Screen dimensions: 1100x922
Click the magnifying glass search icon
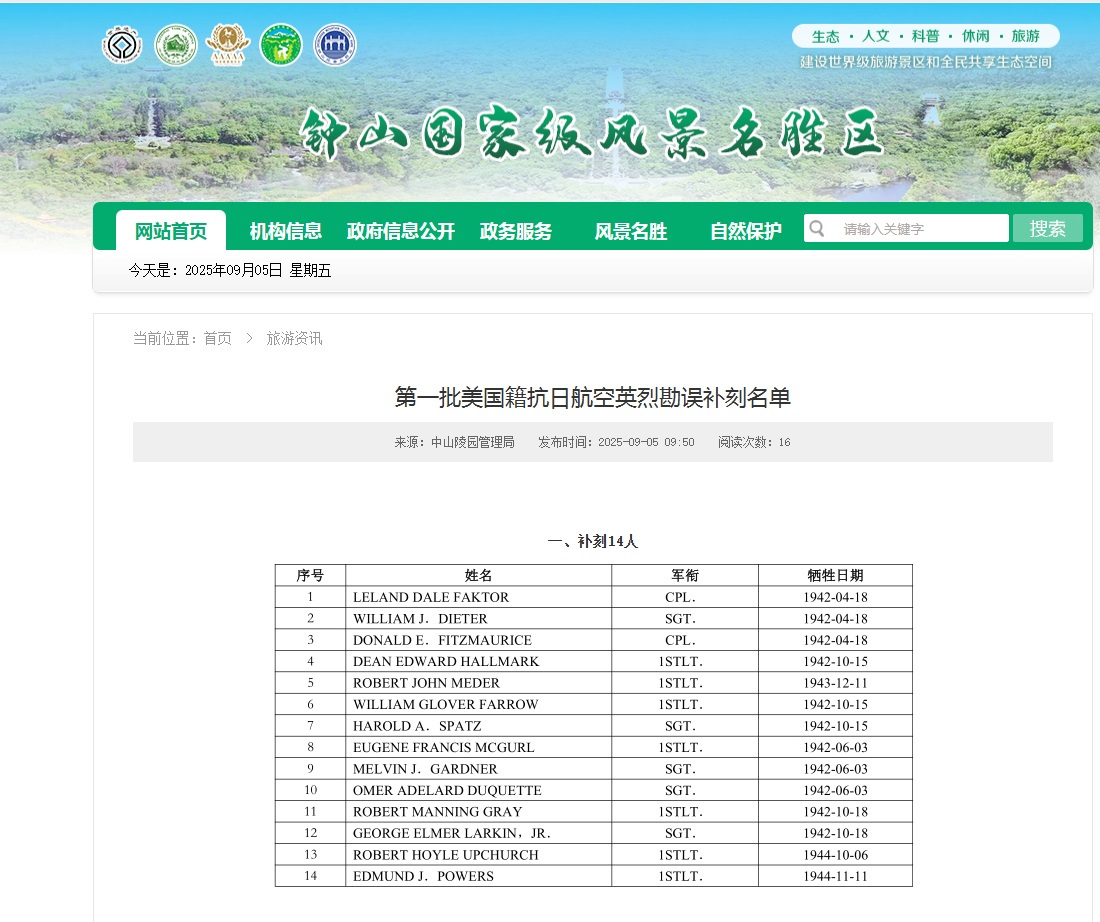817,229
